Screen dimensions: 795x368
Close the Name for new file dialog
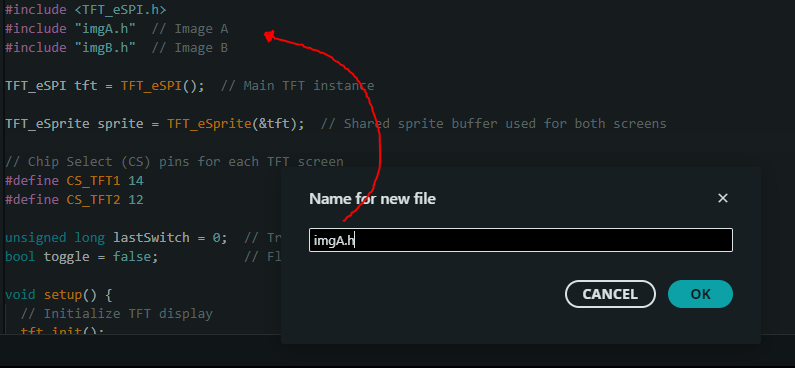pyautogui.click(x=722, y=198)
